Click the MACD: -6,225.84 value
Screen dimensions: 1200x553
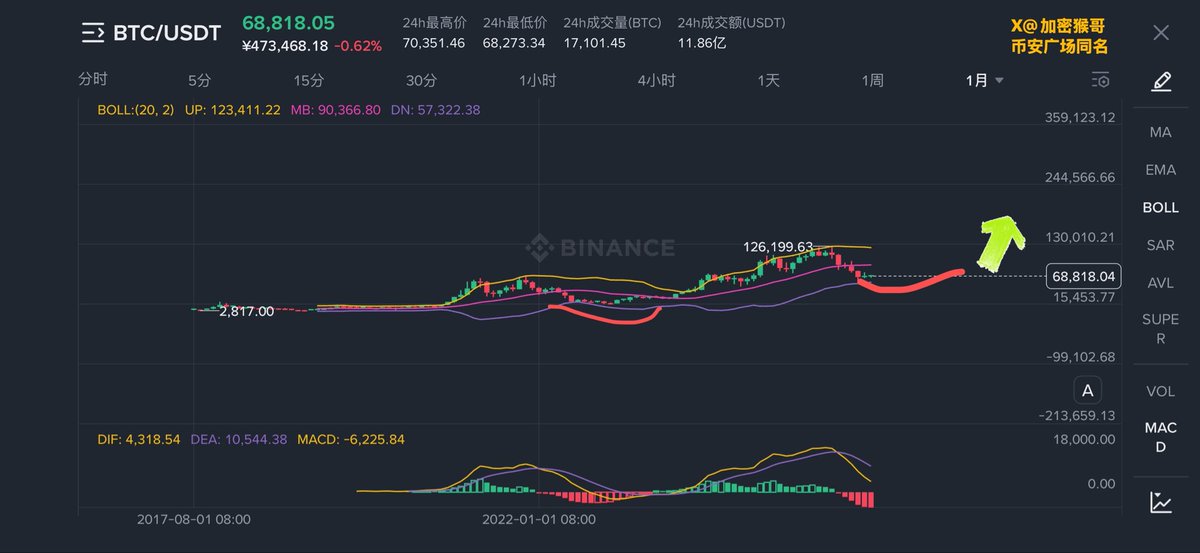coord(351,439)
